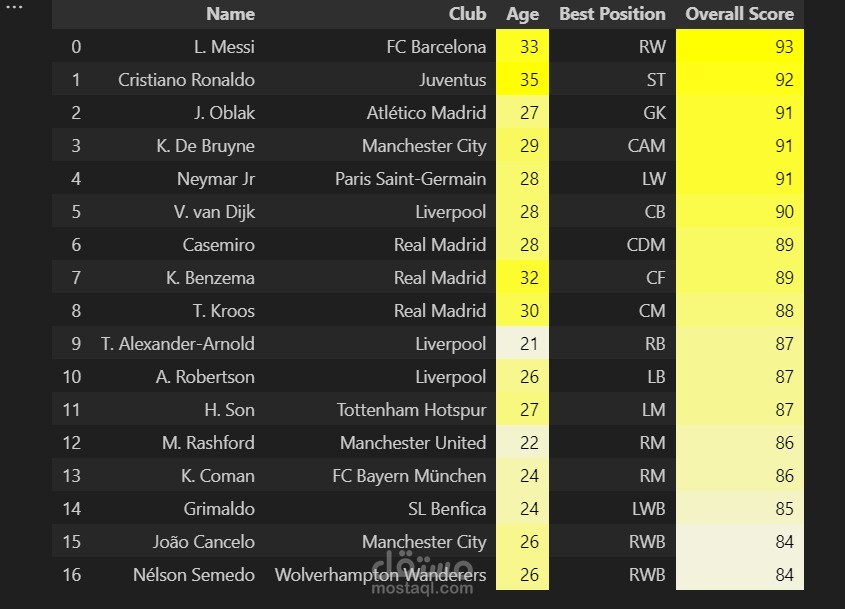The height and width of the screenshot is (609, 845).
Task: Click K. Benzema's age cell 32
Action: tap(529, 278)
